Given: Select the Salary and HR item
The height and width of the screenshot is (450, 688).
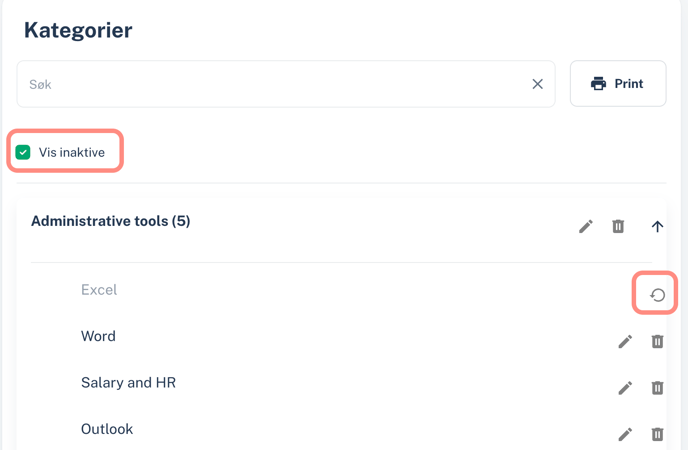Looking at the screenshot, I should coord(129,382).
